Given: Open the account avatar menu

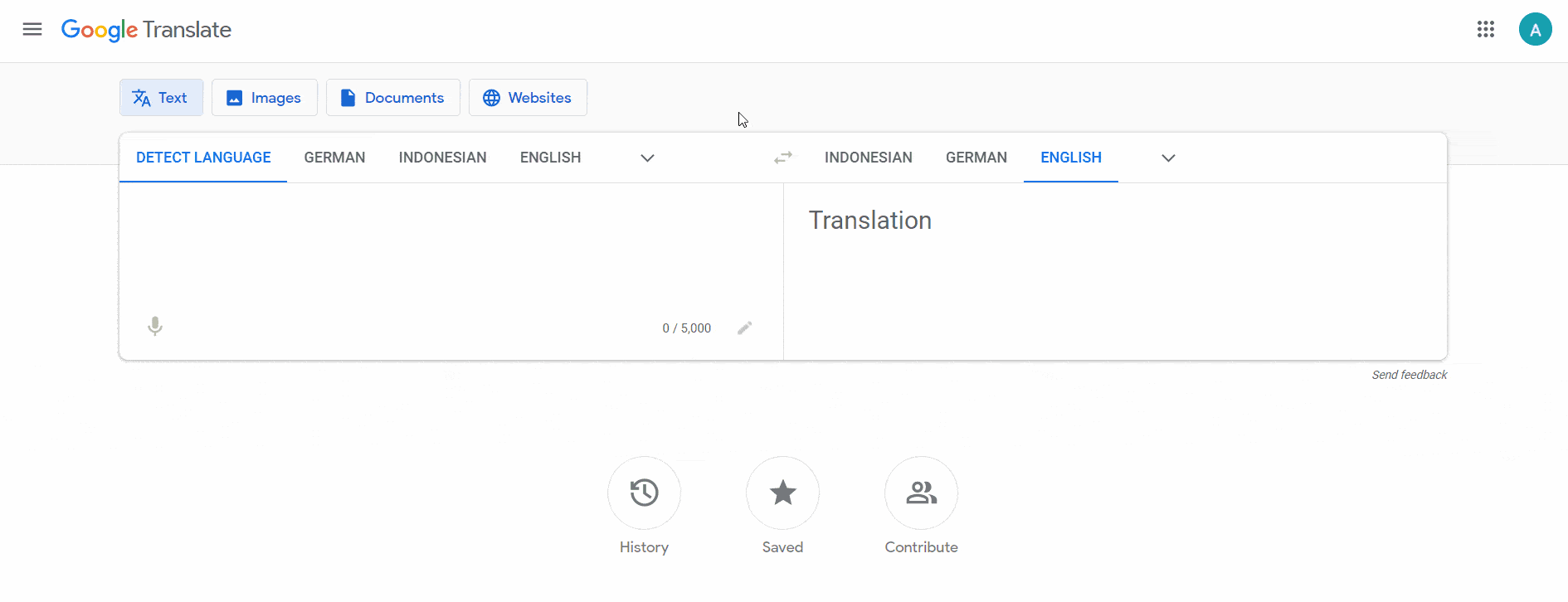Looking at the screenshot, I should pos(1535,30).
